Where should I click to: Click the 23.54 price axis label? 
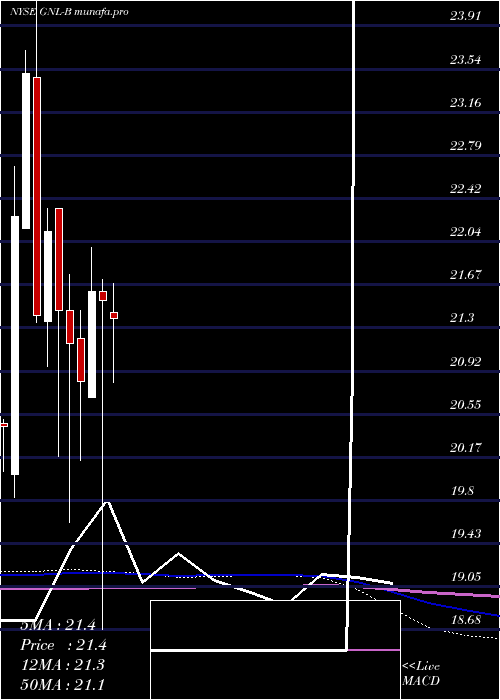[466, 59]
